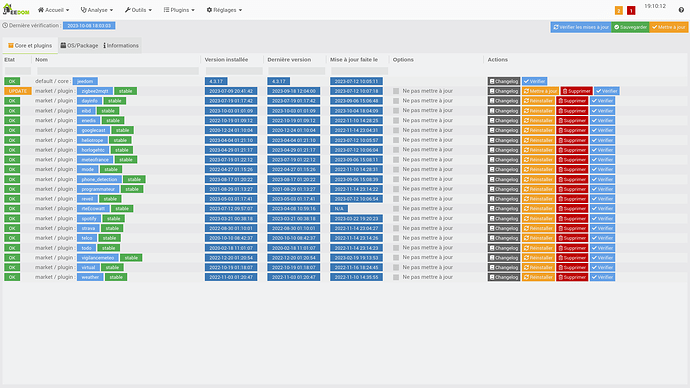690x388 pixels.
Task: Switch to the Informations tab
Action: tap(121, 45)
